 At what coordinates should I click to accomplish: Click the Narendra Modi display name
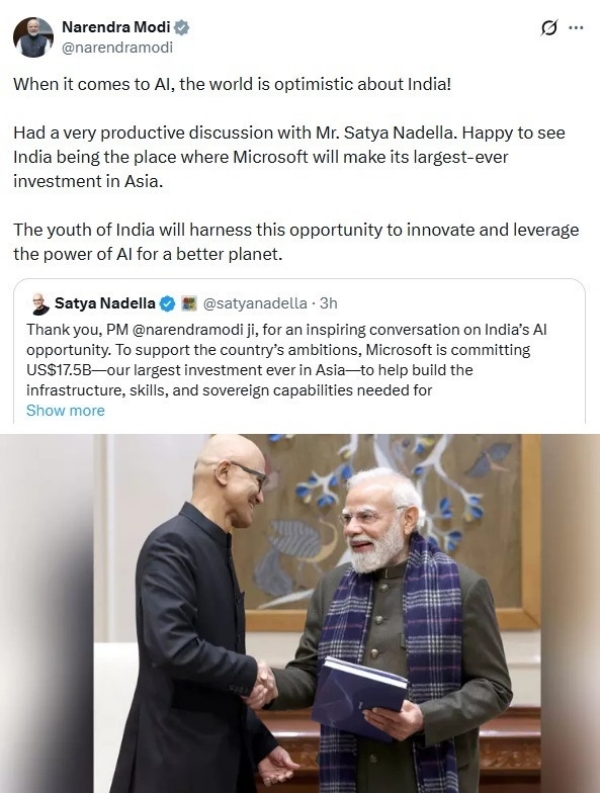click(x=116, y=27)
